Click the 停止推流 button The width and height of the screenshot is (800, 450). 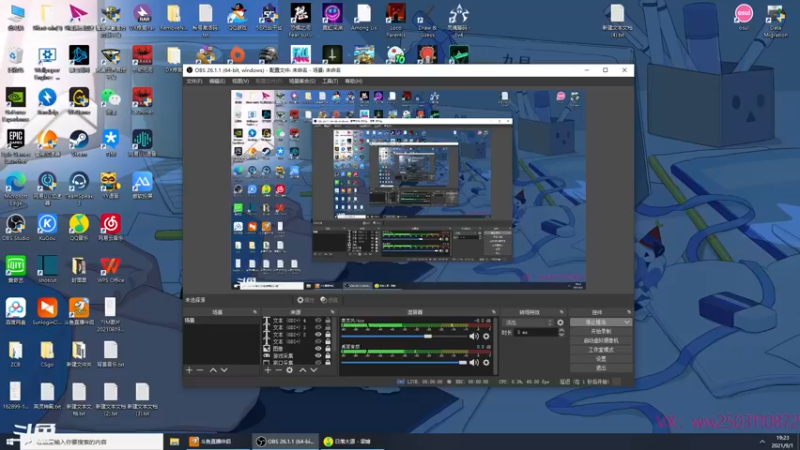click(x=596, y=322)
